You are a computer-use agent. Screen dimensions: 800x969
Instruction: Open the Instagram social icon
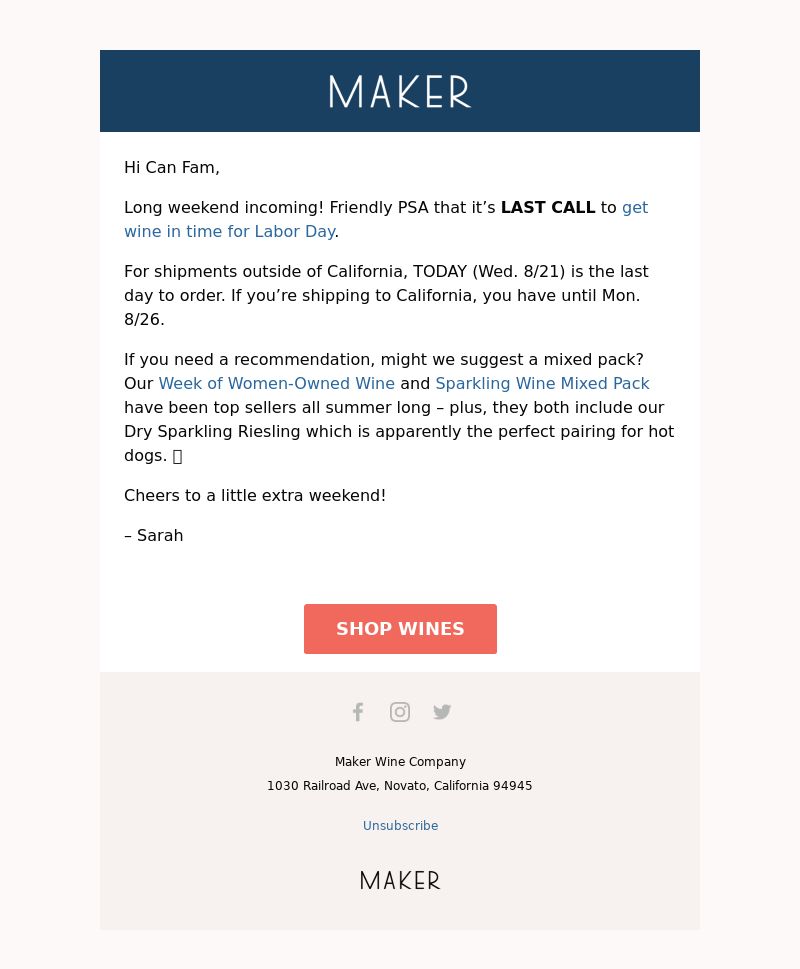tap(400, 712)
